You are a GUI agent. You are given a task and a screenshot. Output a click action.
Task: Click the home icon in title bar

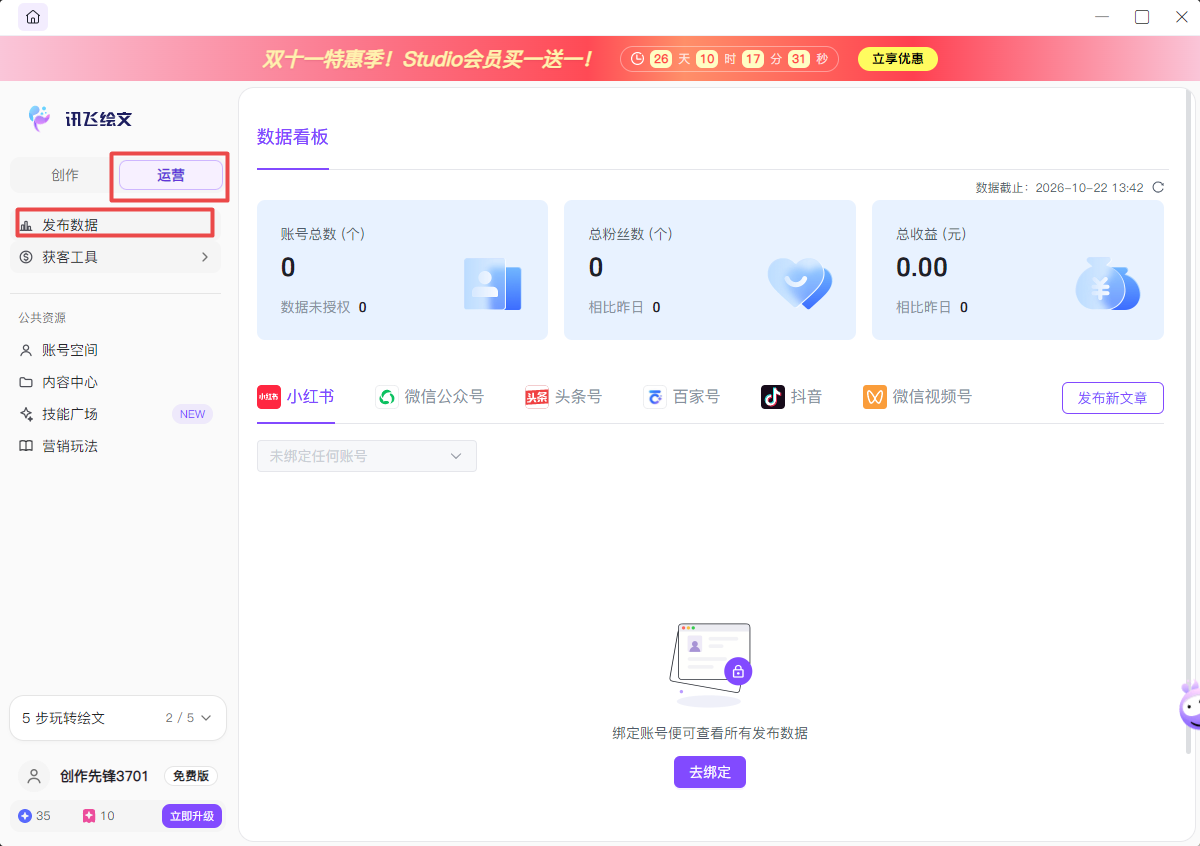pos(33,17)
